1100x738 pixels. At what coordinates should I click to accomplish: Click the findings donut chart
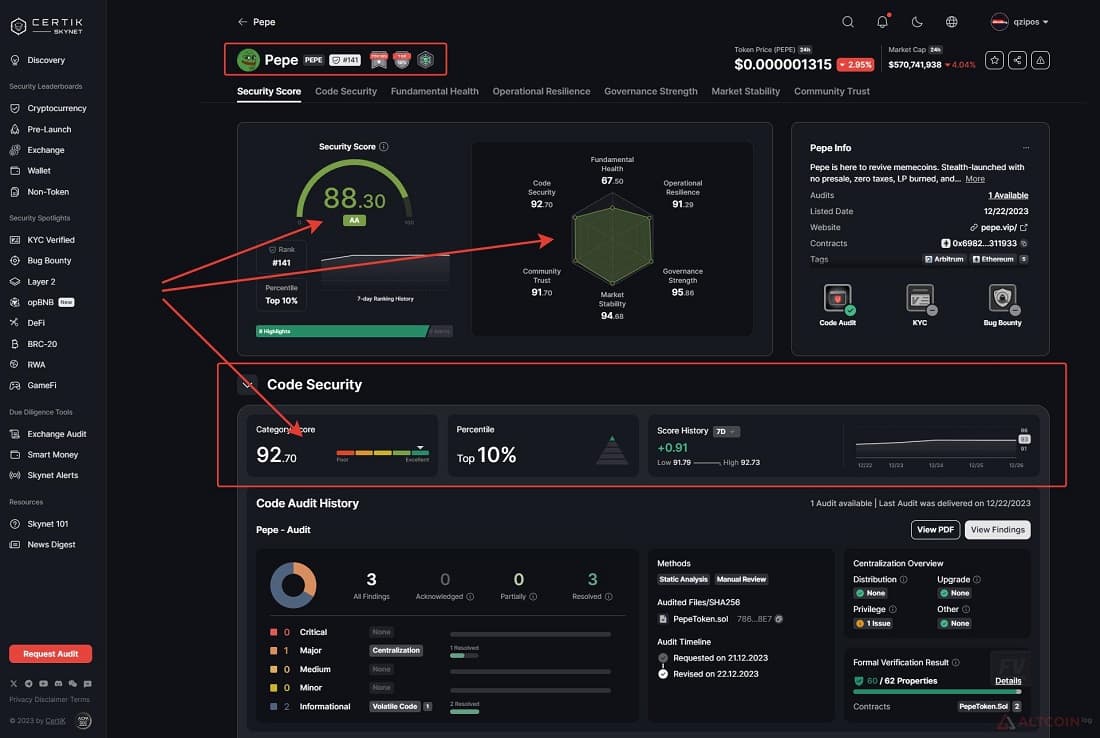pos(293,584)
